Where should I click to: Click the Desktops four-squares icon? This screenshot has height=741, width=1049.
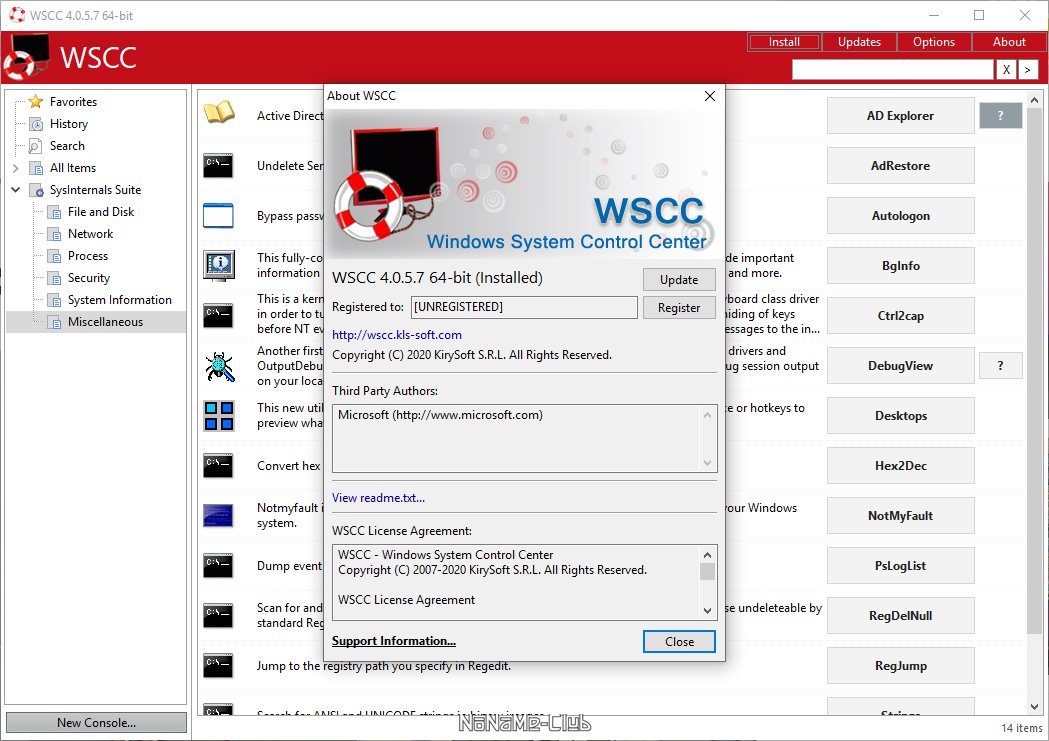click(218, 416)
